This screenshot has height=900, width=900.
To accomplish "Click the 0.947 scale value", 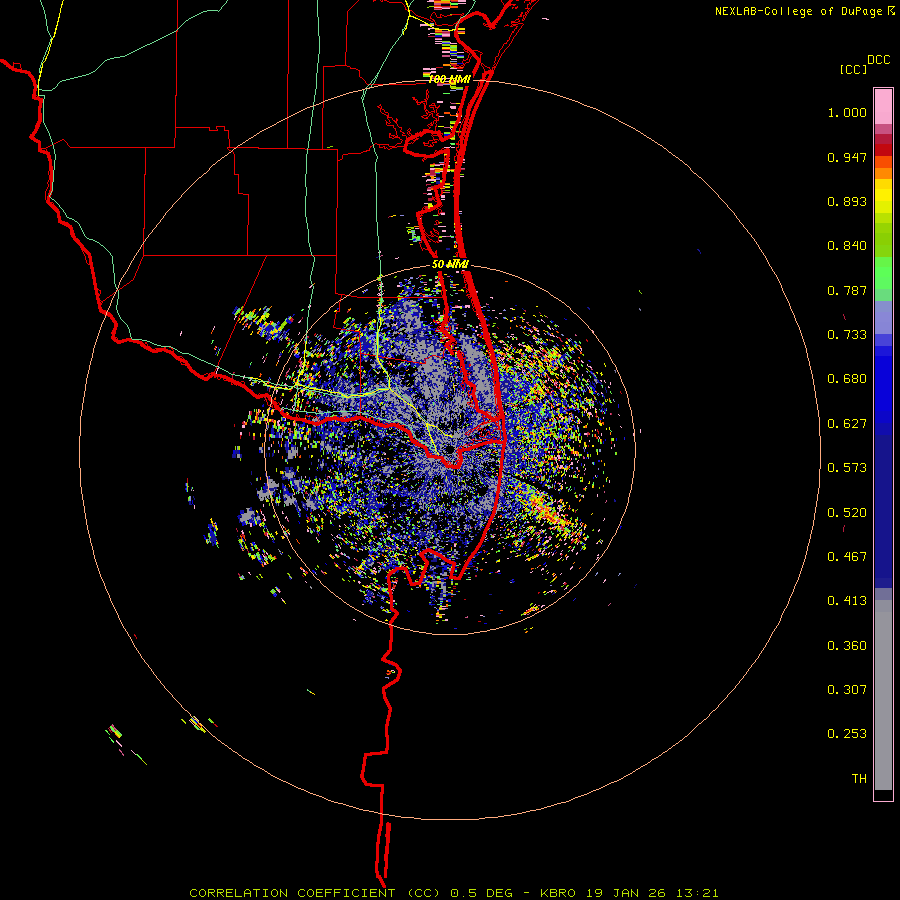I will coord(847,157).
